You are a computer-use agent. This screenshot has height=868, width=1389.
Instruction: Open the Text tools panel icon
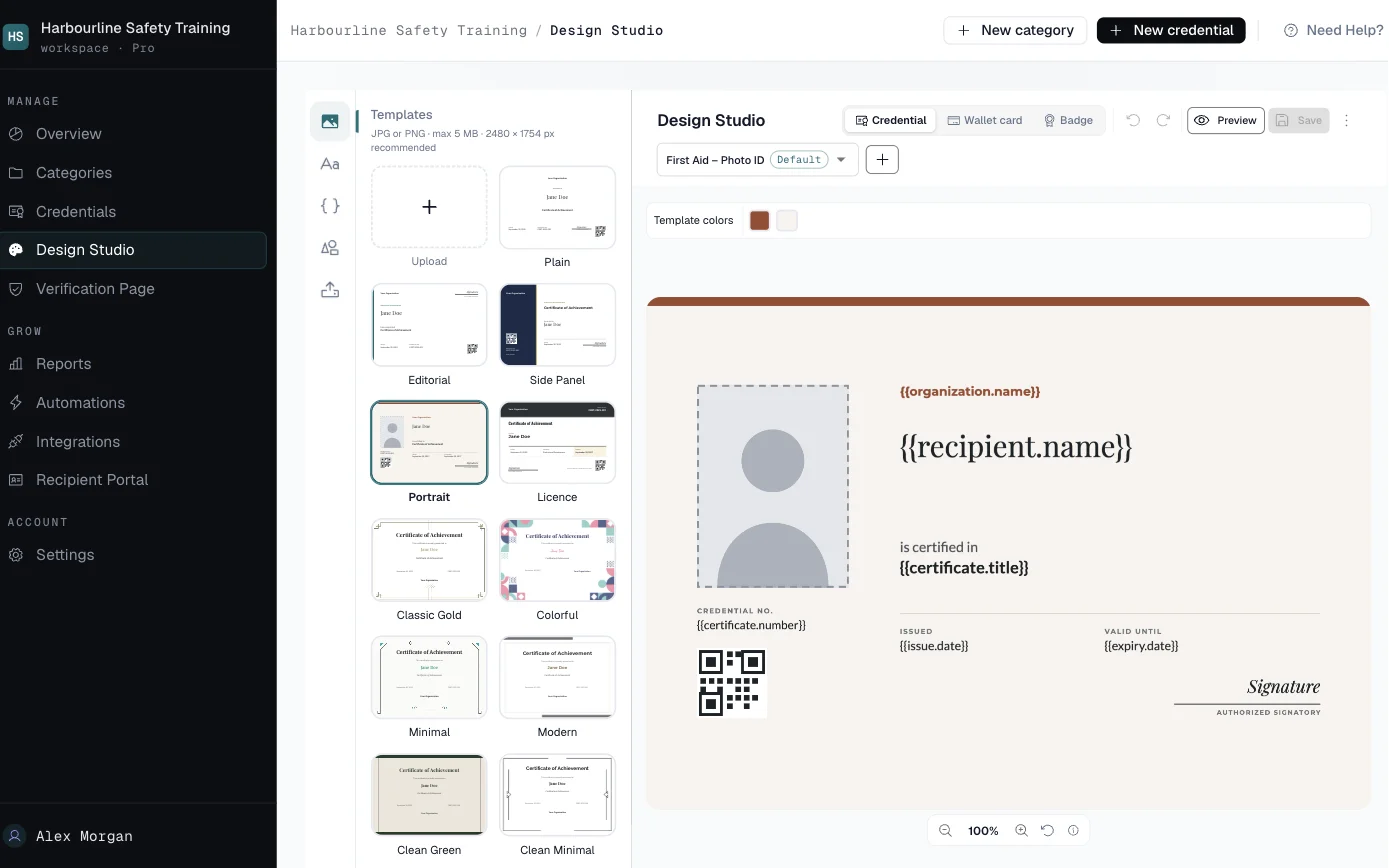[330, 164]
